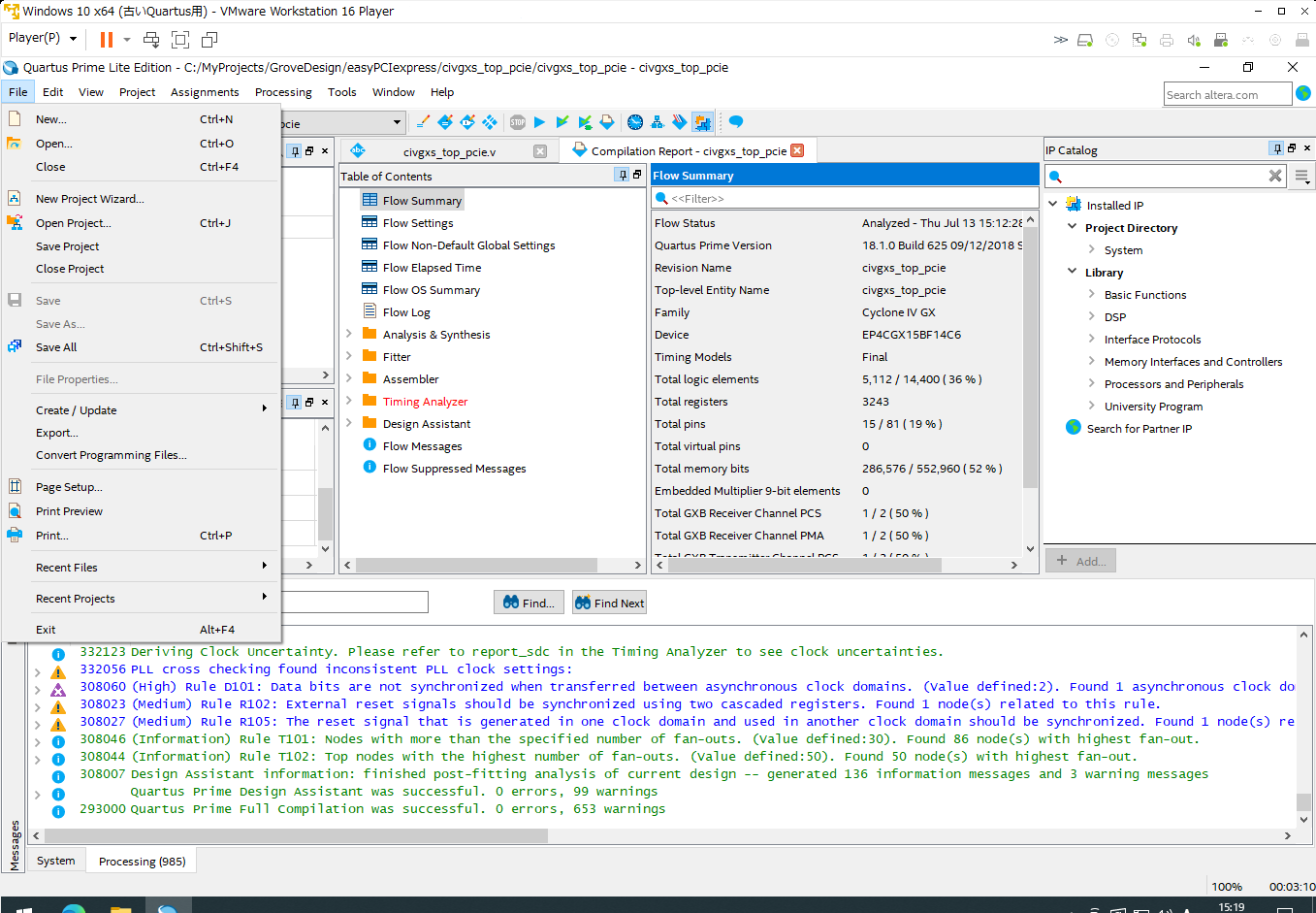1316x913 pixels.
Task: Launch Timing Analyzer clock icon in toolbar
Action: tap(635, 122)
